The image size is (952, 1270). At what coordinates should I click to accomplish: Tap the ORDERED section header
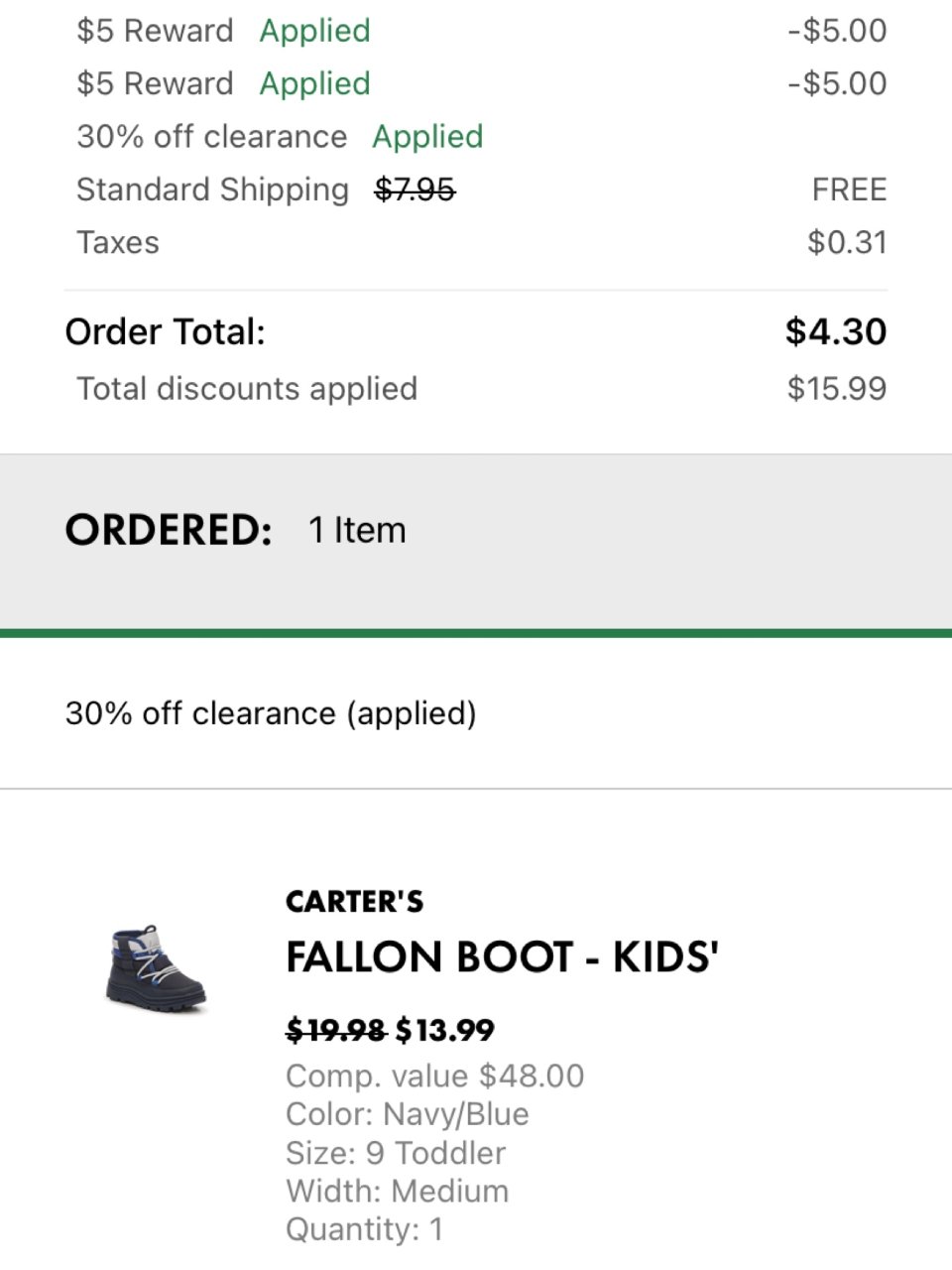point(169,530)
